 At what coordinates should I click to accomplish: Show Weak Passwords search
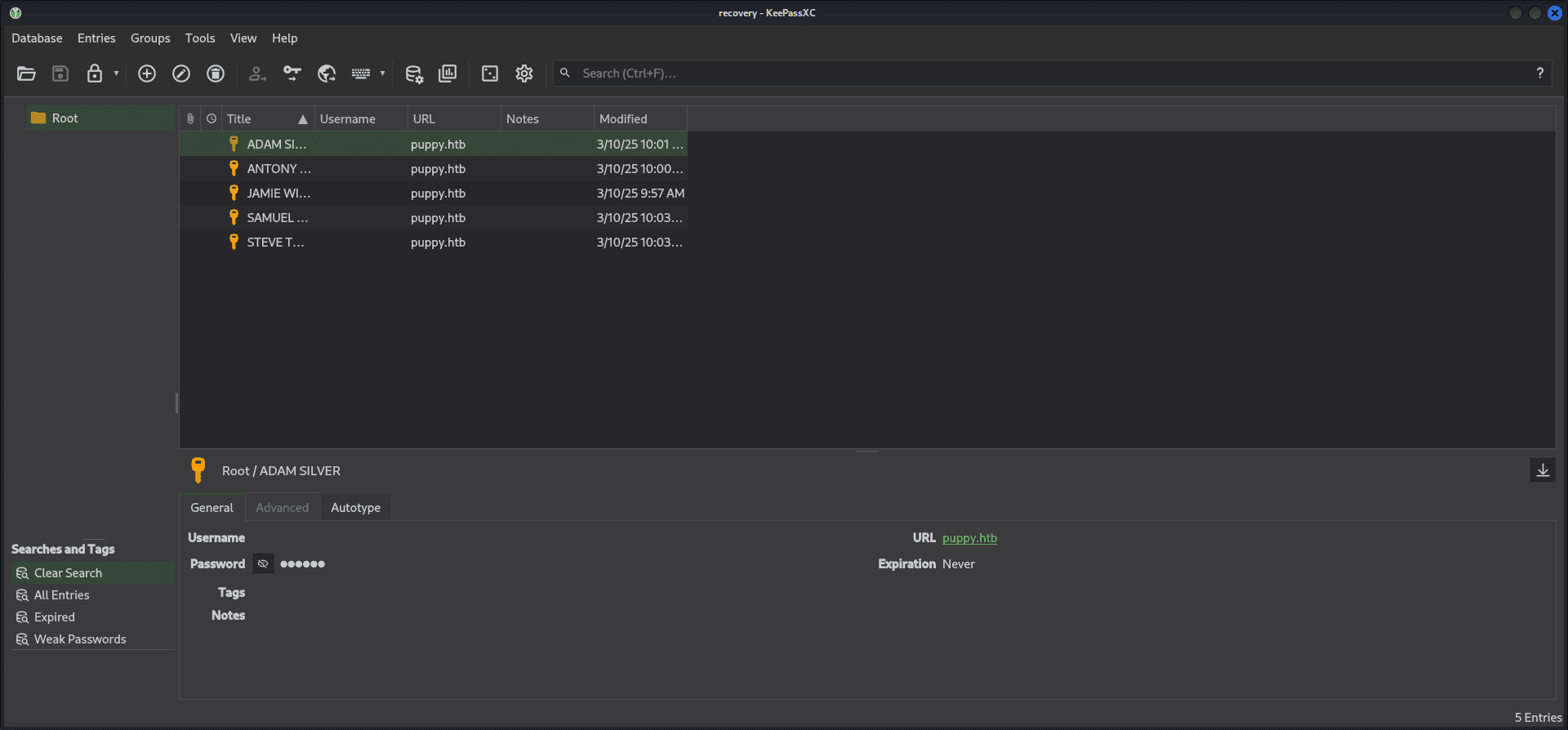click(80, 639)
